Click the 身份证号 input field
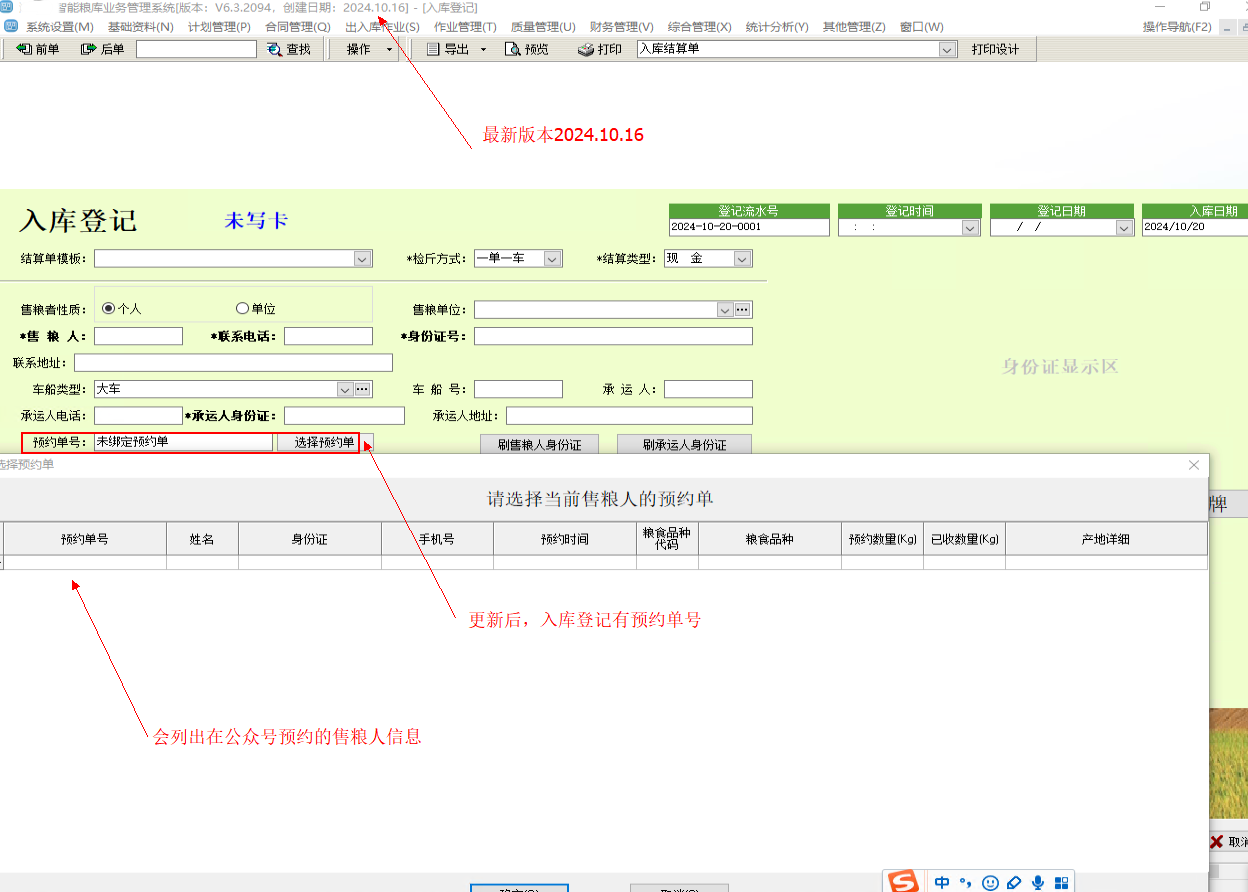 [x=613, y=336]
